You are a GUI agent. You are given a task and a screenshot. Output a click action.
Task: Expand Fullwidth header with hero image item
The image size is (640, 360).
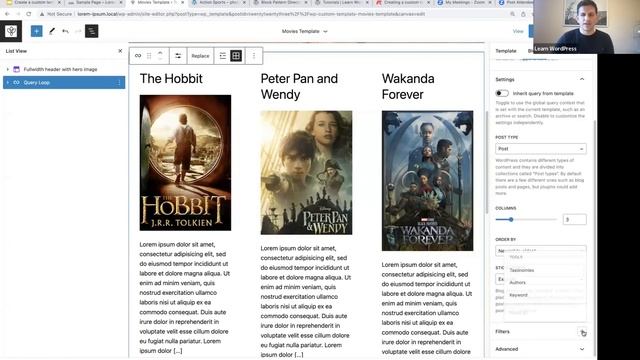tap(7, 69)
